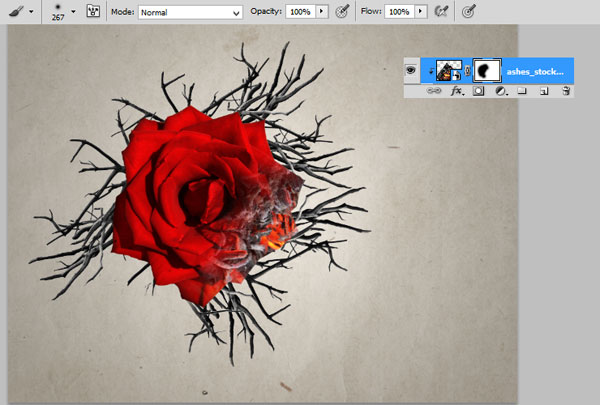Enable airbrush mode
Image resolution: width=600 pixels, height=405 pixels.
(440, 12)
